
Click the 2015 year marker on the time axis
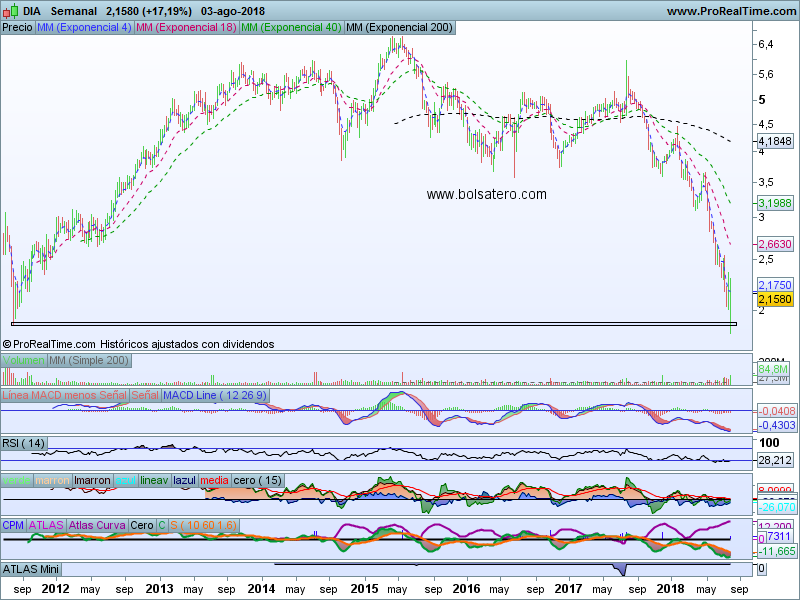point(366,590)
